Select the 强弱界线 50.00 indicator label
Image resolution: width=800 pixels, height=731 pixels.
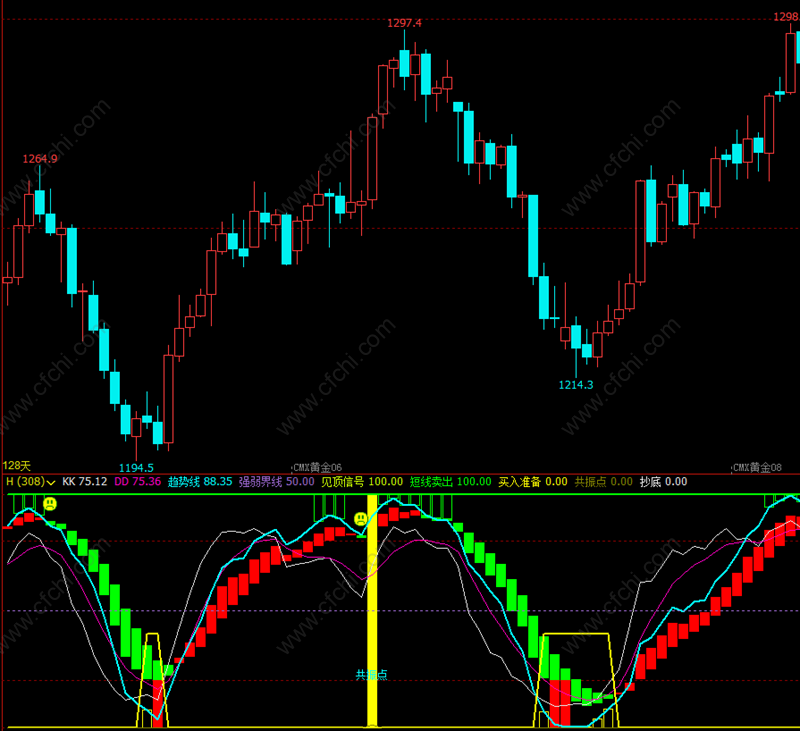(x=277, y=482)
